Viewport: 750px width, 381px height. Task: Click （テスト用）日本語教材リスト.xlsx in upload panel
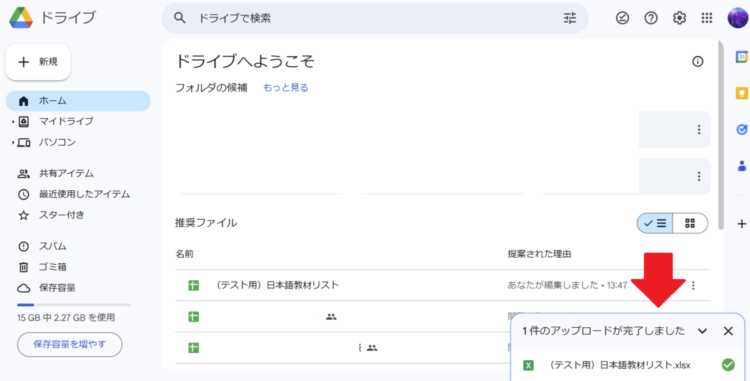pos(619,366)
